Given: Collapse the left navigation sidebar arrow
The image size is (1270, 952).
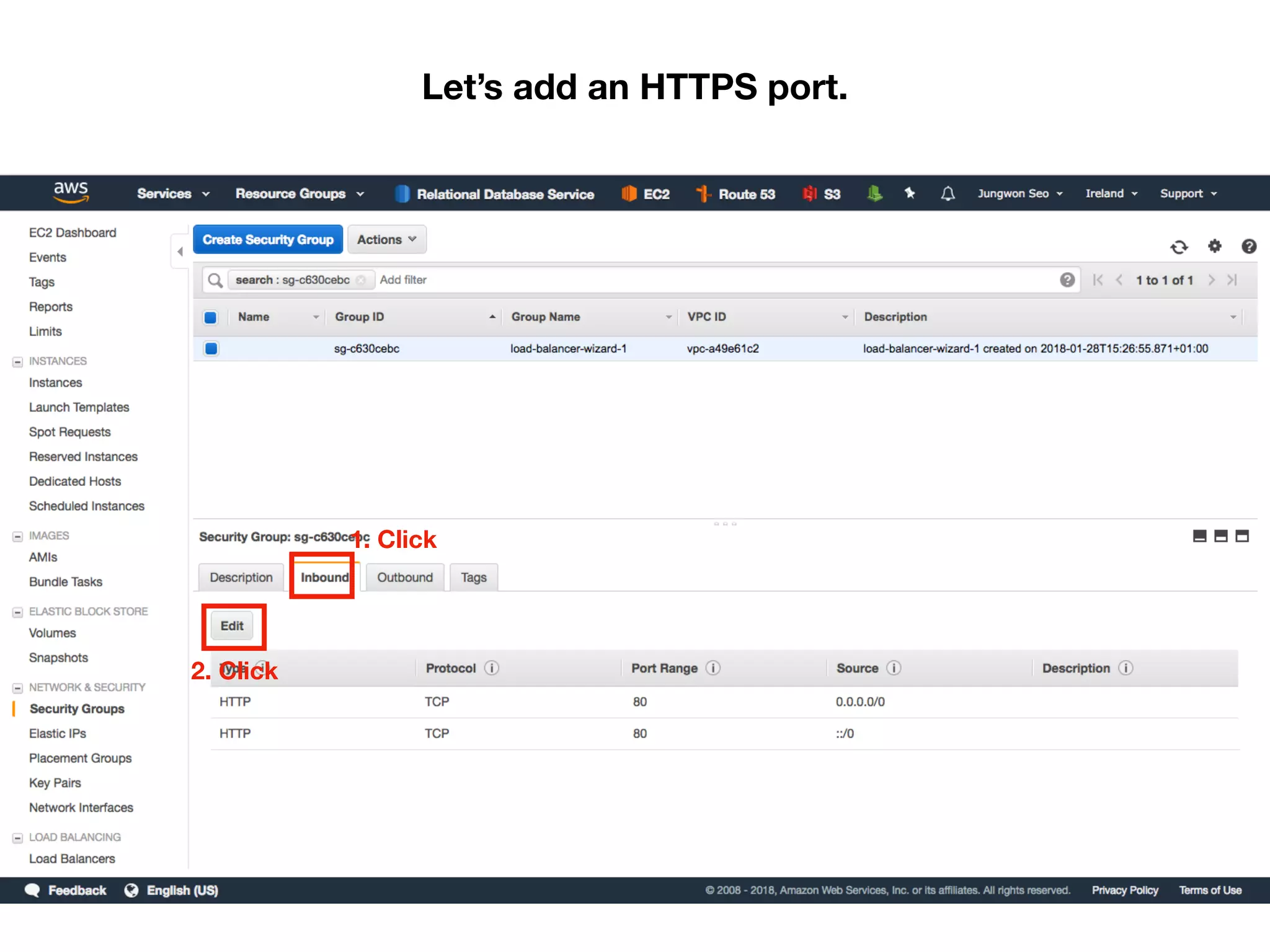Looking at the screenshot, I should click(180, 251).
